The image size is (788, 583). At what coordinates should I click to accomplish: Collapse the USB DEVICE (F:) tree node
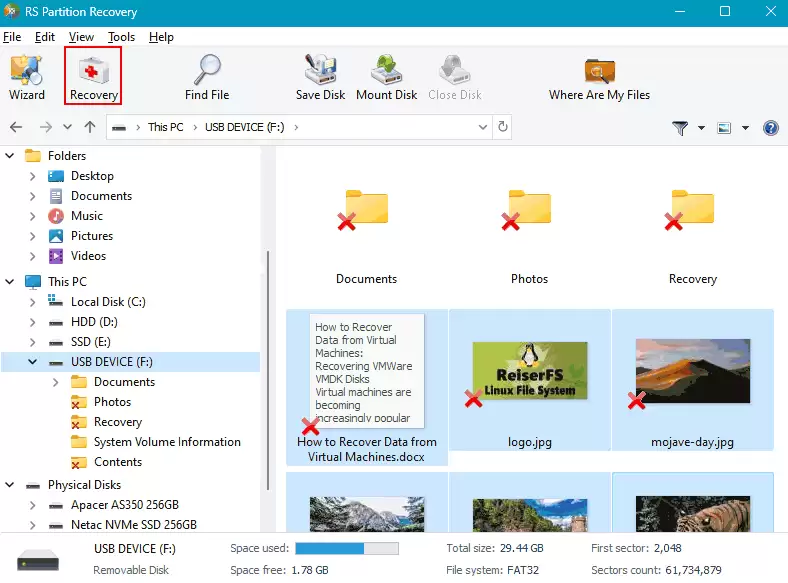33,362
